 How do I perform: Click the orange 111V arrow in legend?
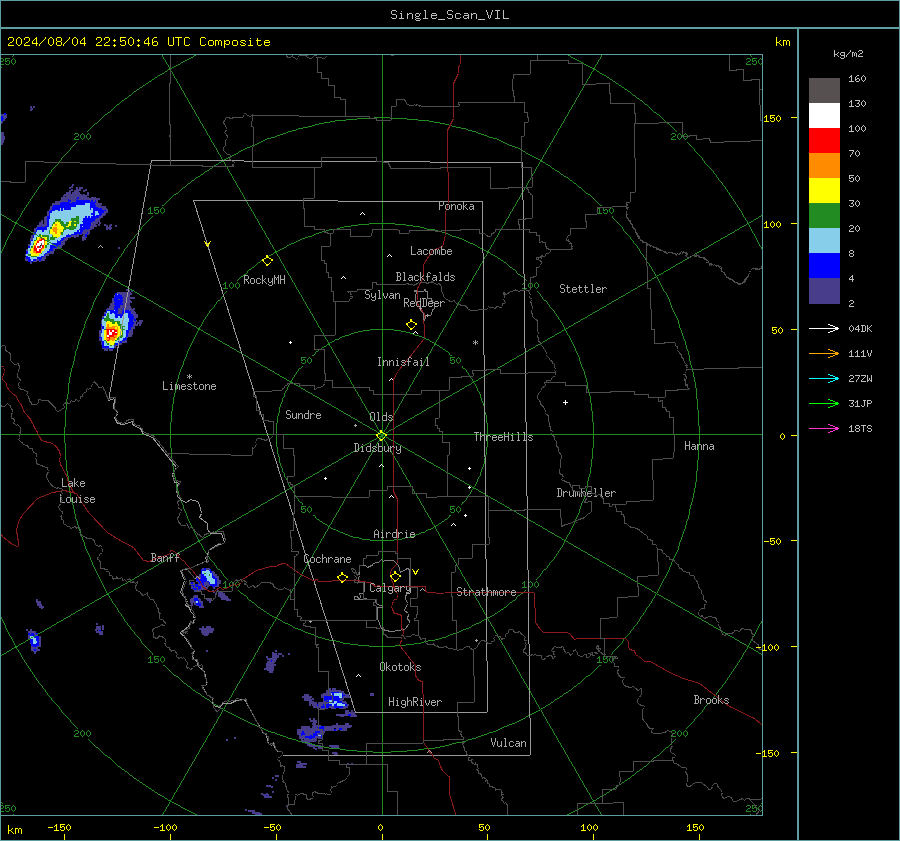click(824, 354)
